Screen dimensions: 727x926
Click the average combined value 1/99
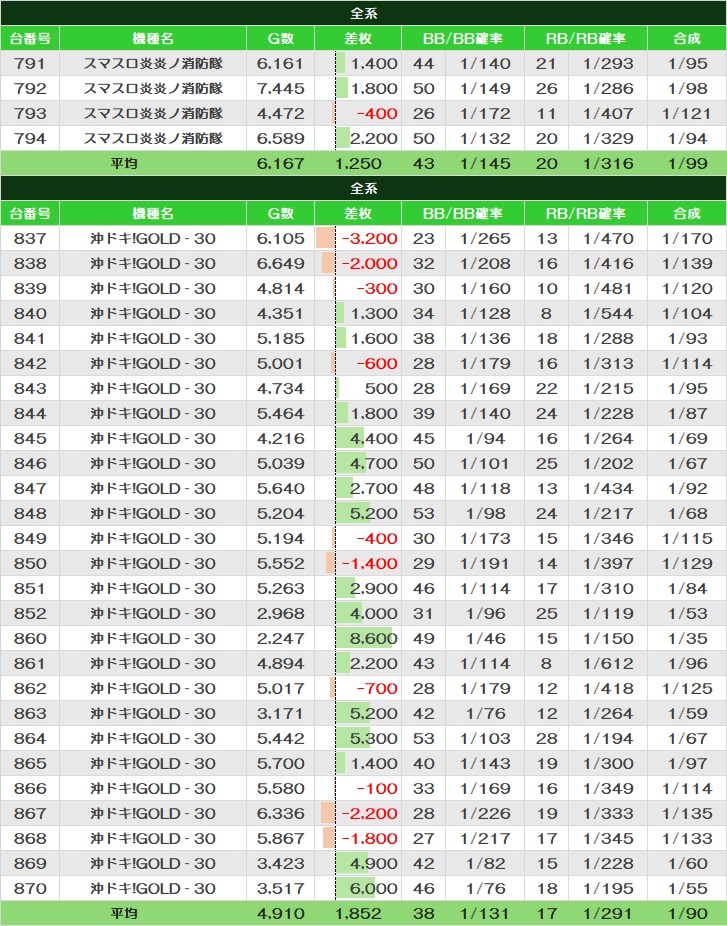[x=687, y=164]
